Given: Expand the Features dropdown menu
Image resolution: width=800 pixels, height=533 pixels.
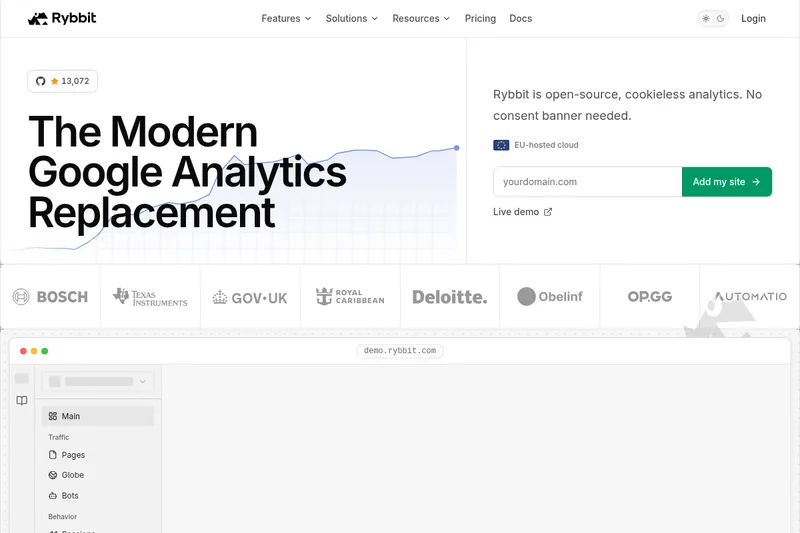Looking at the screenshot, I should point(286,18).
